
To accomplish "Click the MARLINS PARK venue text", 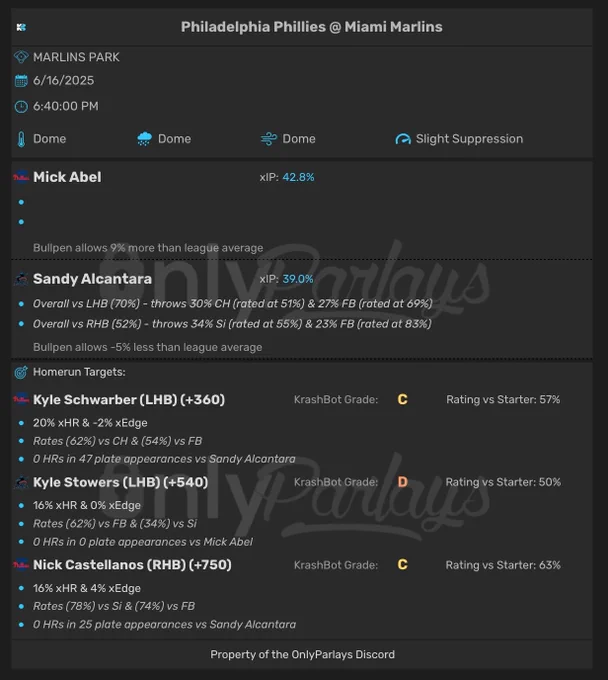I will click(76, 57).
